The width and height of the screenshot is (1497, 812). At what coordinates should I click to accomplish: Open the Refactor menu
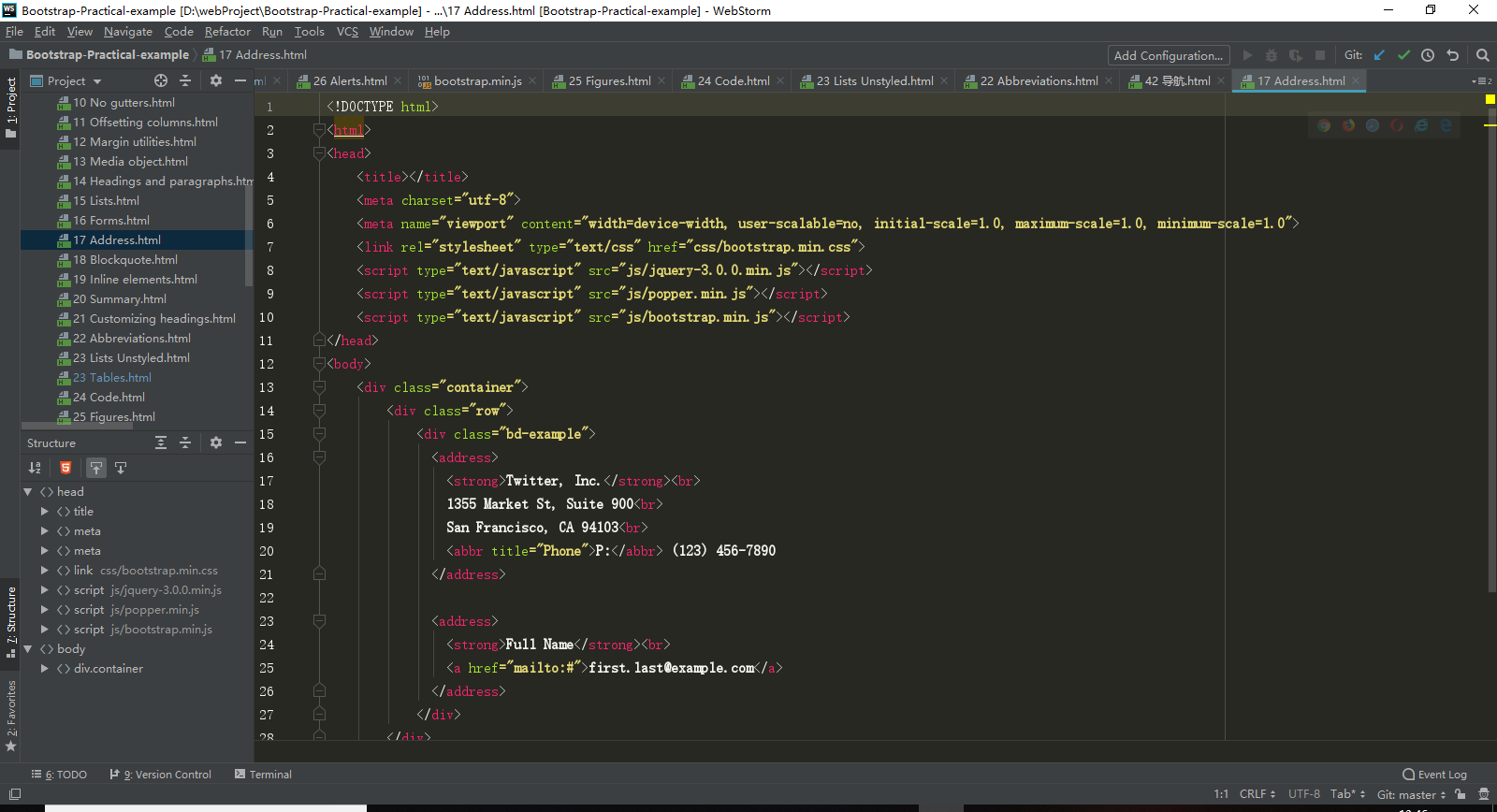[x=227, y=32]
